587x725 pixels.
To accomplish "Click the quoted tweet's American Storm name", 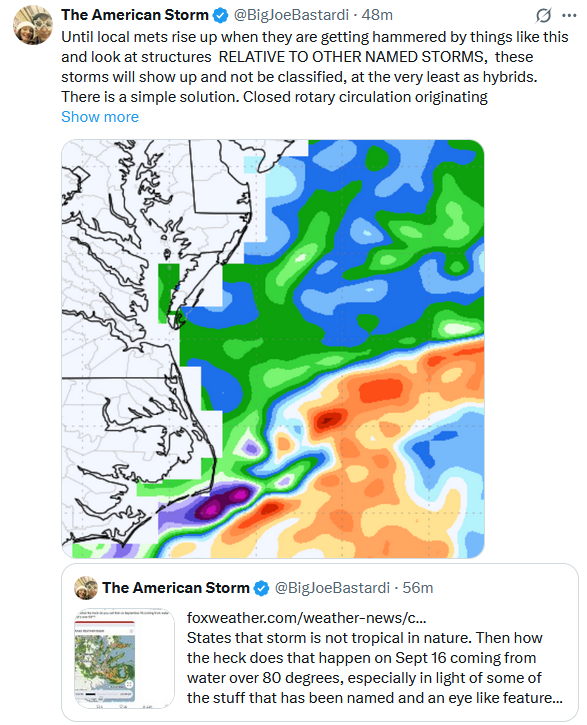I will tap(176, 588).
